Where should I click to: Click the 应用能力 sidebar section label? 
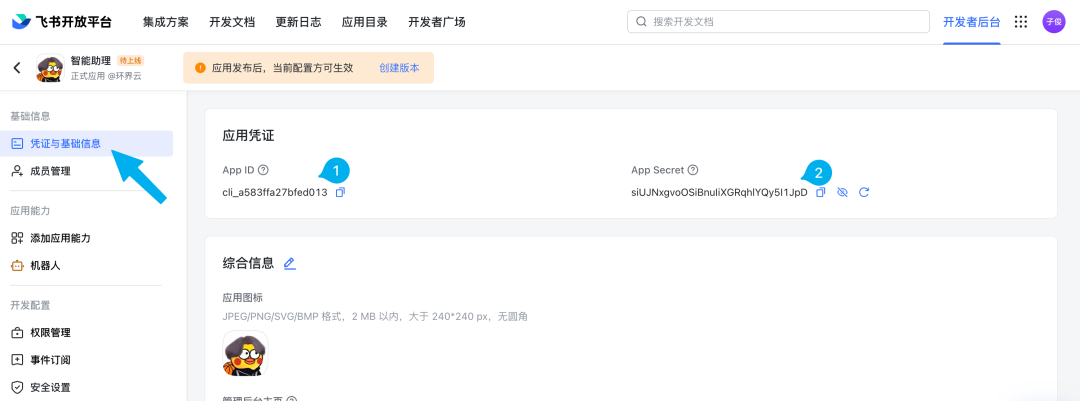[30, 211]
